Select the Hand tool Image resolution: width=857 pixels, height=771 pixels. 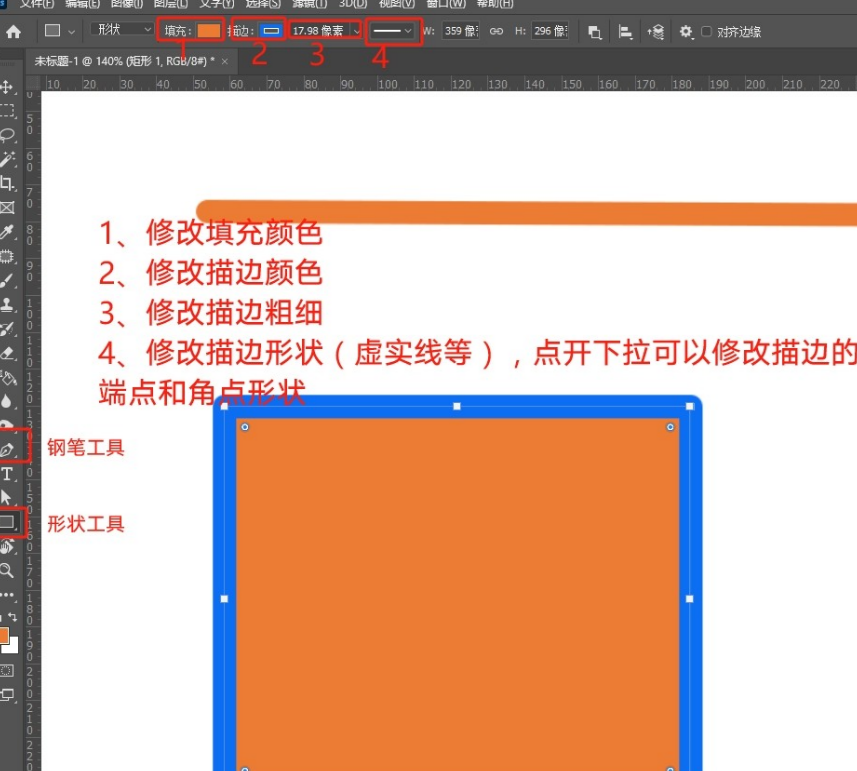[x=7, y=546]
